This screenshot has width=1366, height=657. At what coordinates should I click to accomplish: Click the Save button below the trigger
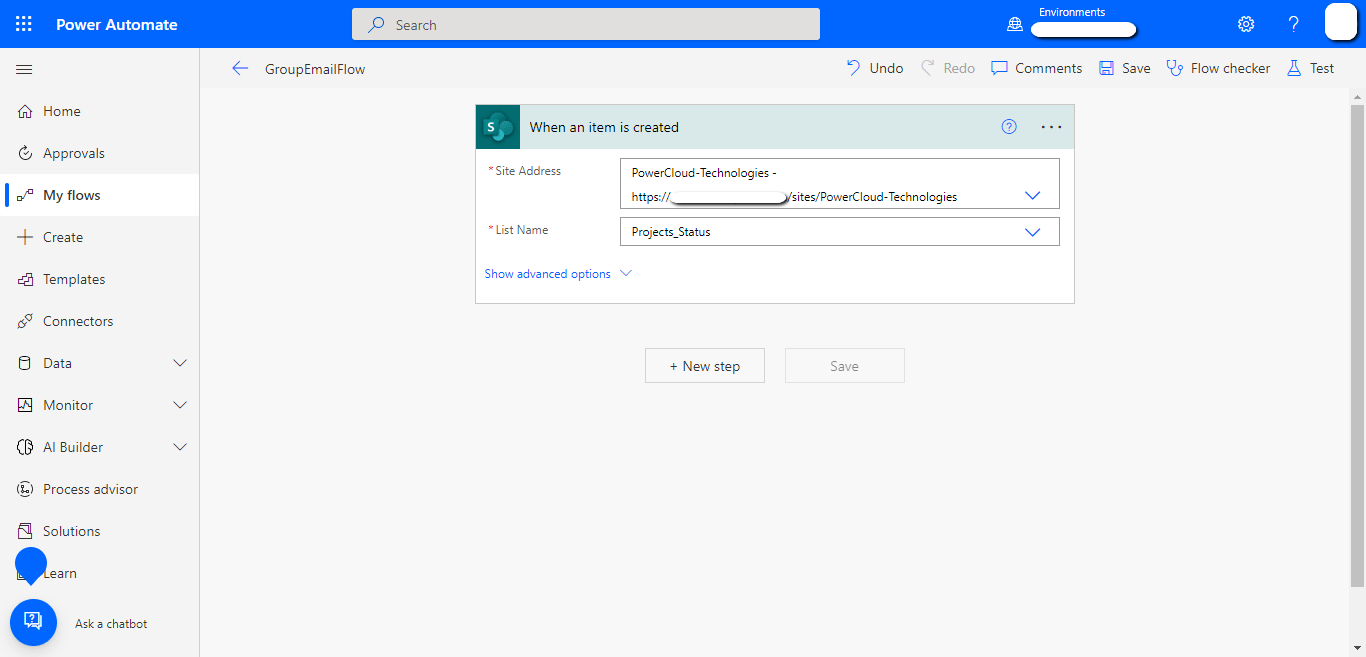(x=845, y=366)
